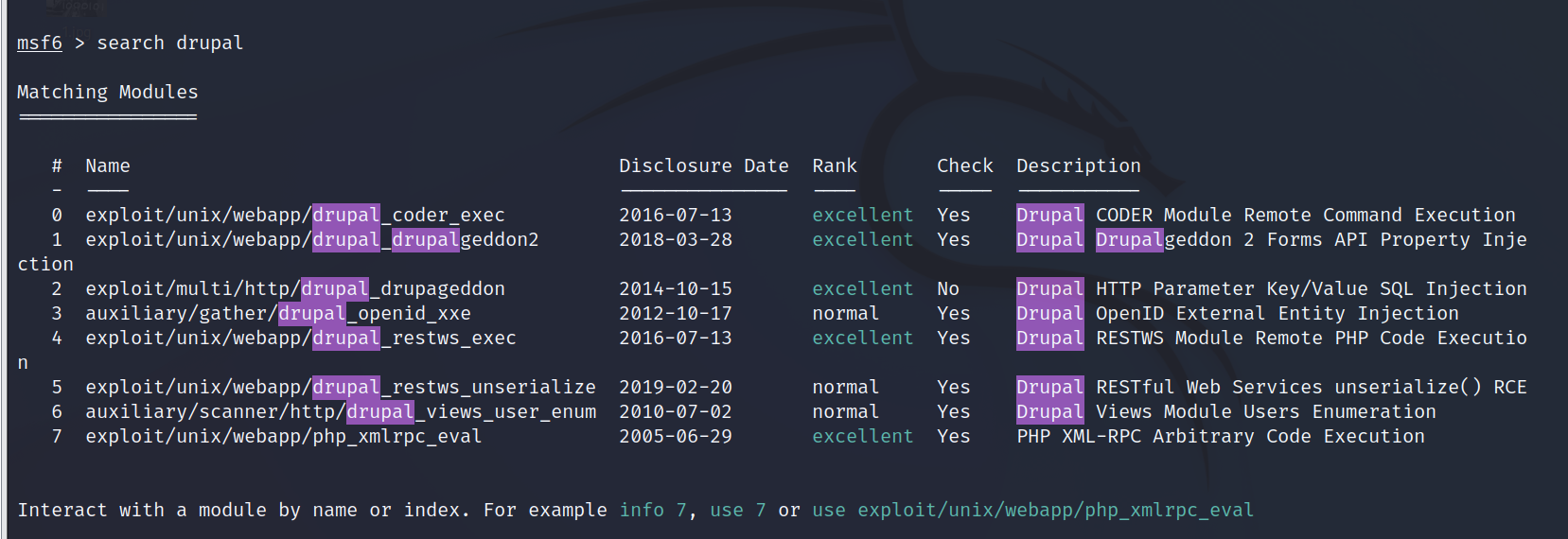Click the msf6 prompt text
Image resolution: width=1568 pixels, height=539 pixels.
pyautogui.click(x=40, y=43)
